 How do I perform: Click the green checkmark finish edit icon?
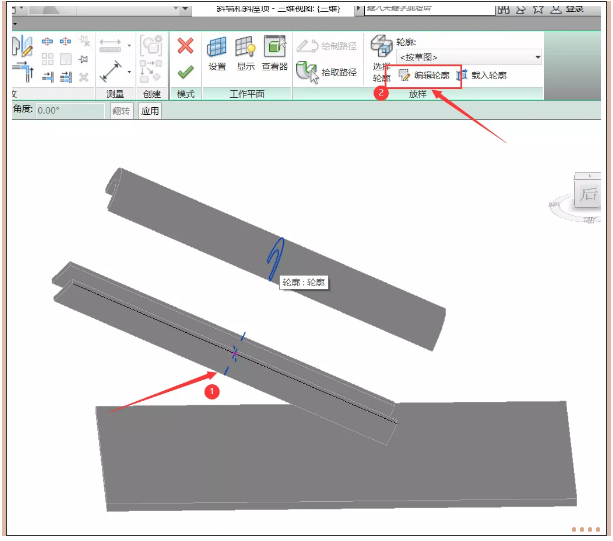click(x=184, y=72)
